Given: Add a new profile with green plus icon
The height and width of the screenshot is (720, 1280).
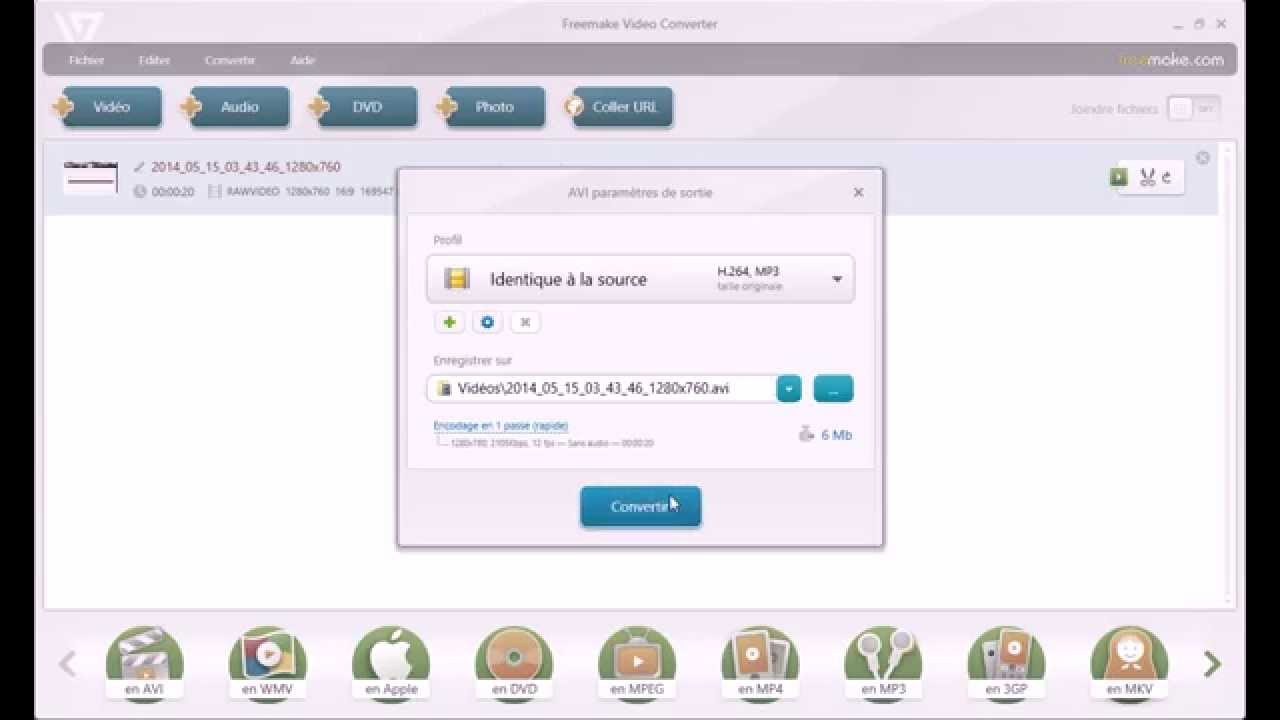Looking at the screenshot, I should [450, 322].
